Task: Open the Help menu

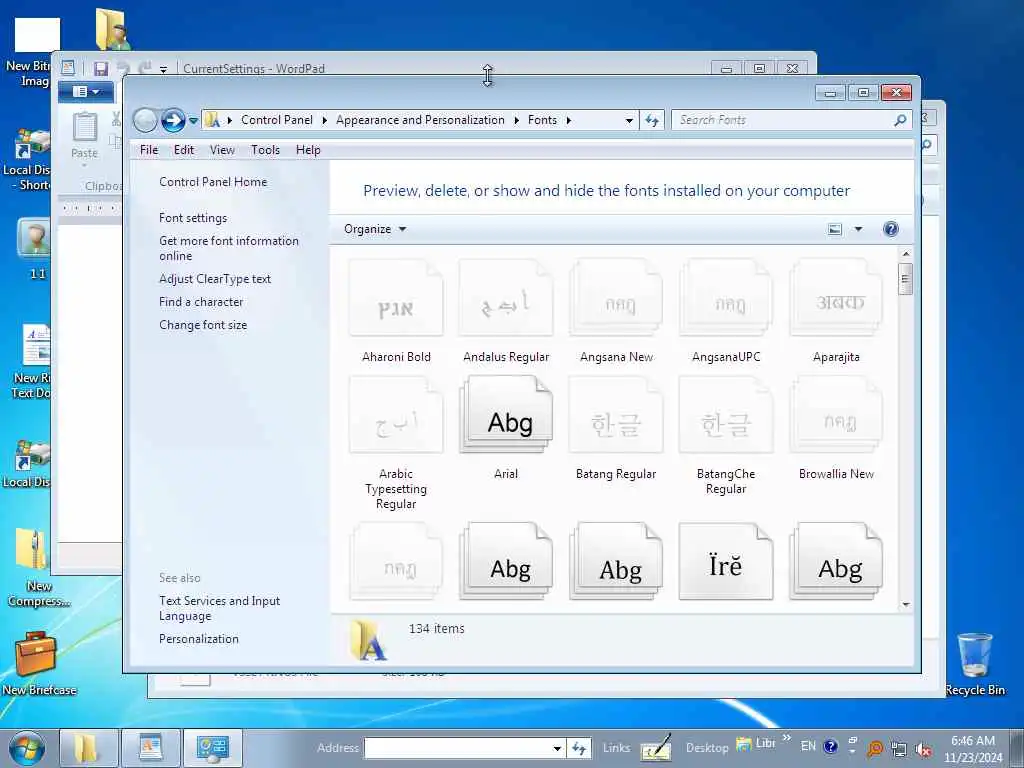Action: 308,150
